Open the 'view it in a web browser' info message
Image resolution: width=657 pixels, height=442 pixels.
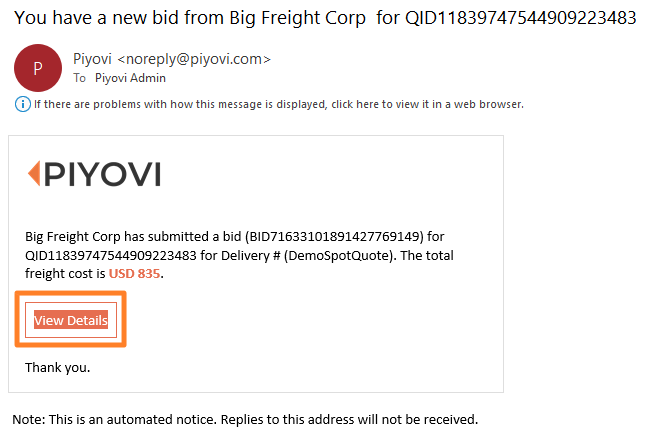pyautogui.click(x=279, y=104)
